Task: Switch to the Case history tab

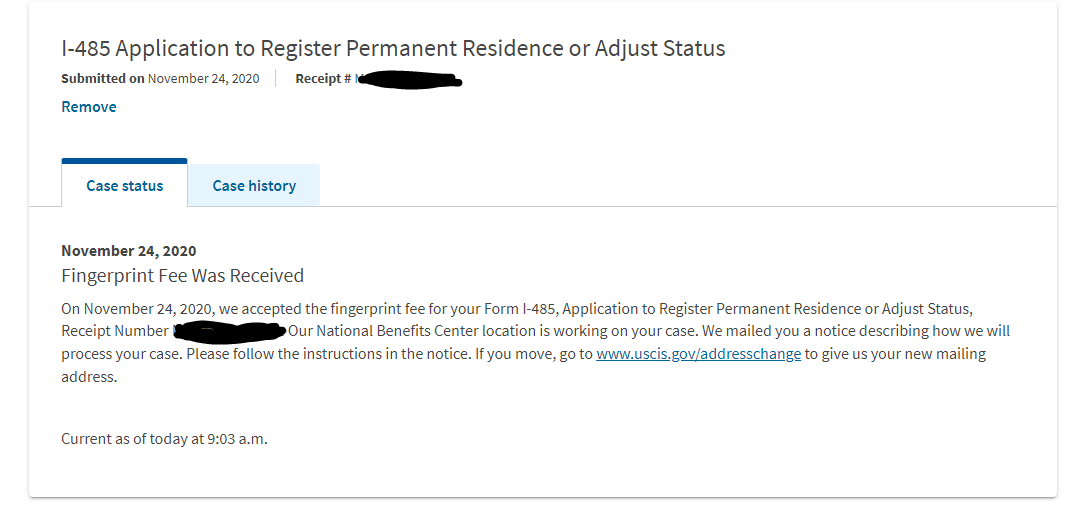Action: [254, 185]
